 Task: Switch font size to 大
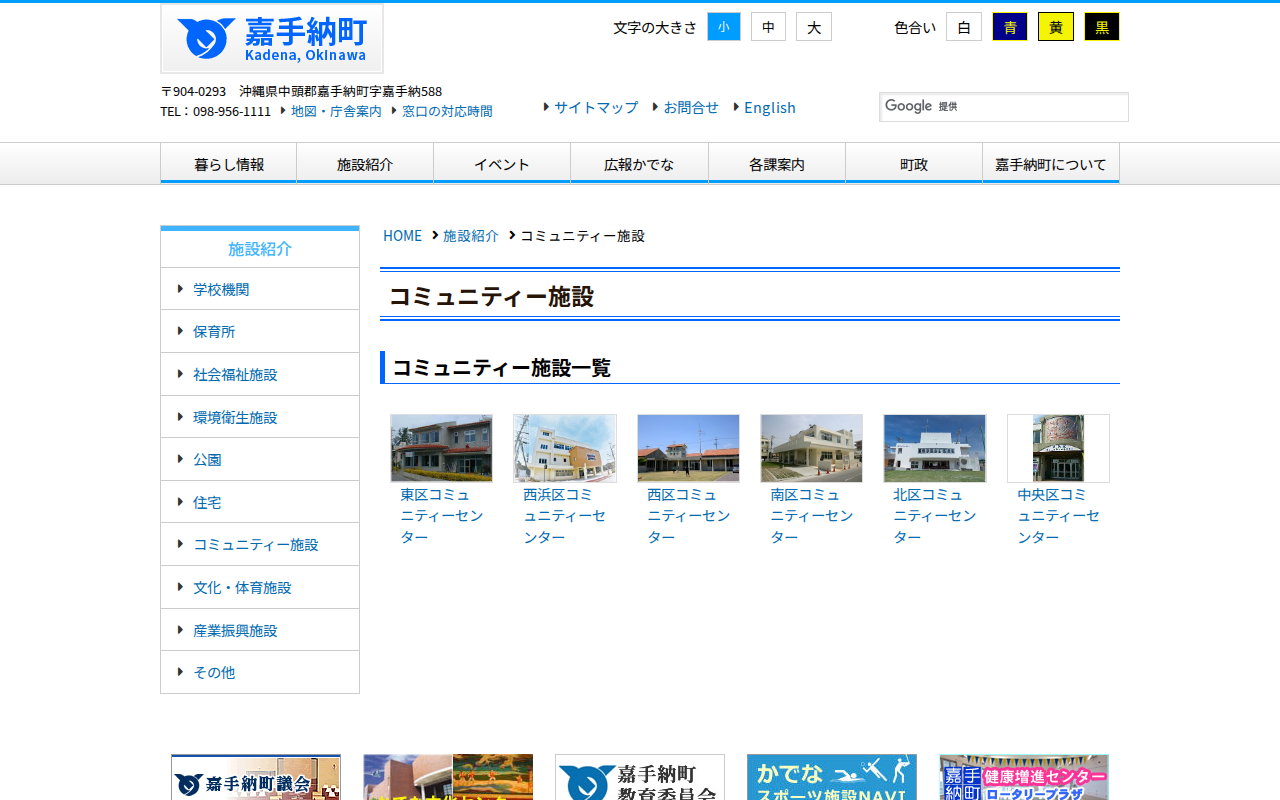coord(813,26)
